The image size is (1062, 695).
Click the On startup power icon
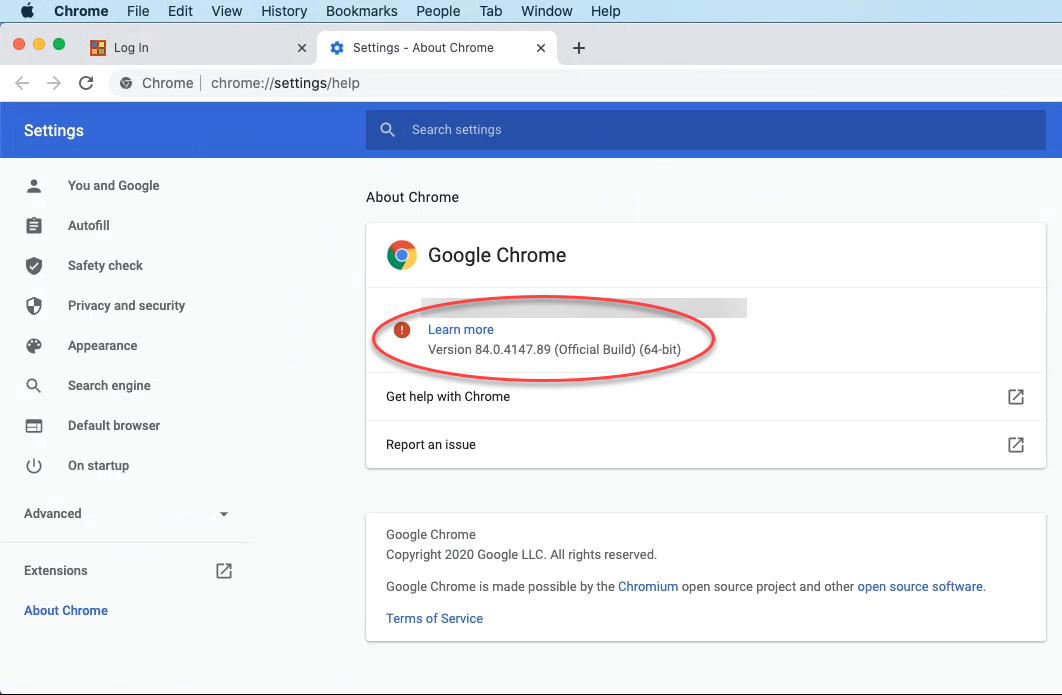[34, 465]
